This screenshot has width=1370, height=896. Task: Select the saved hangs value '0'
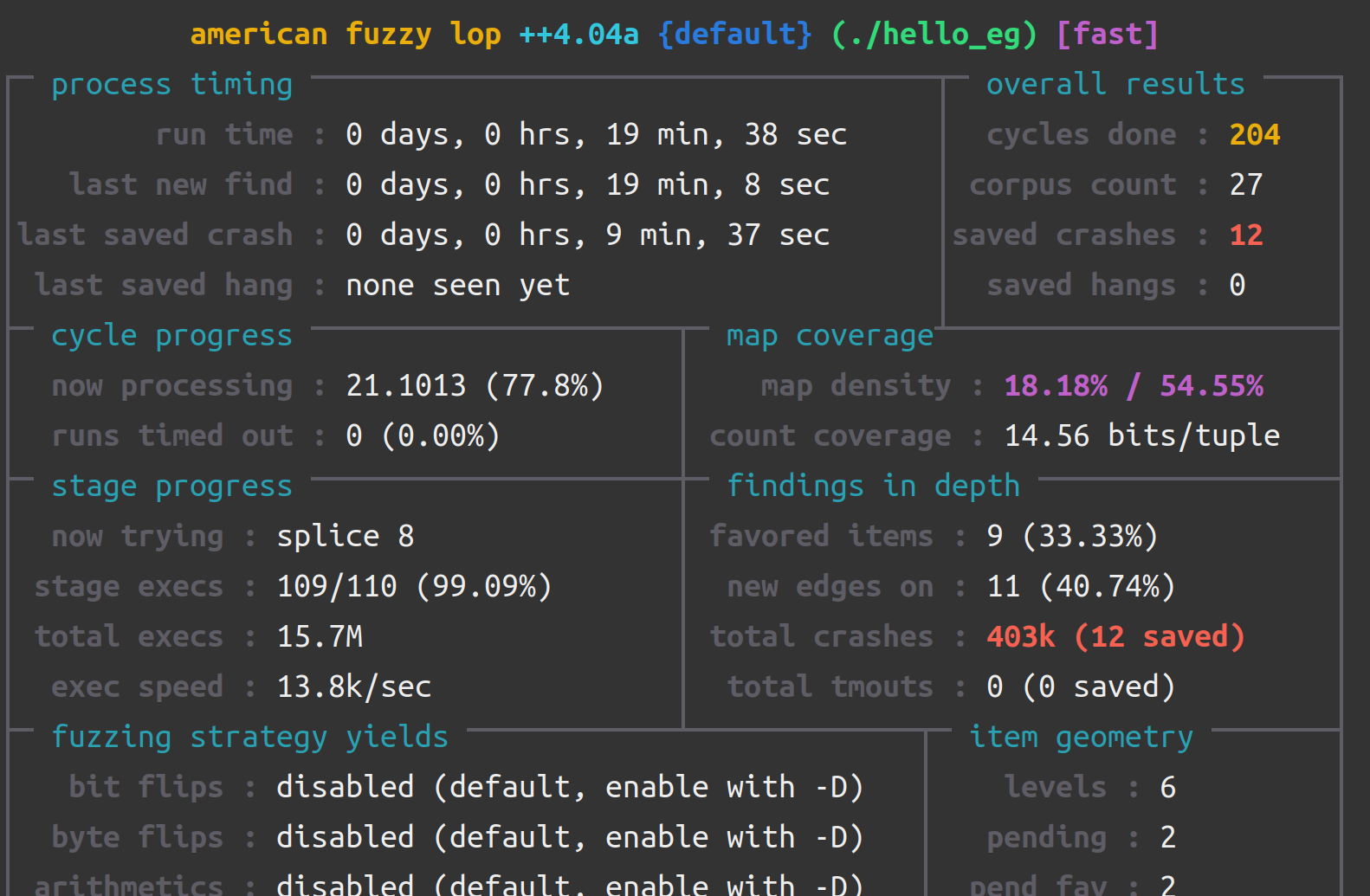pos(1238,286)
